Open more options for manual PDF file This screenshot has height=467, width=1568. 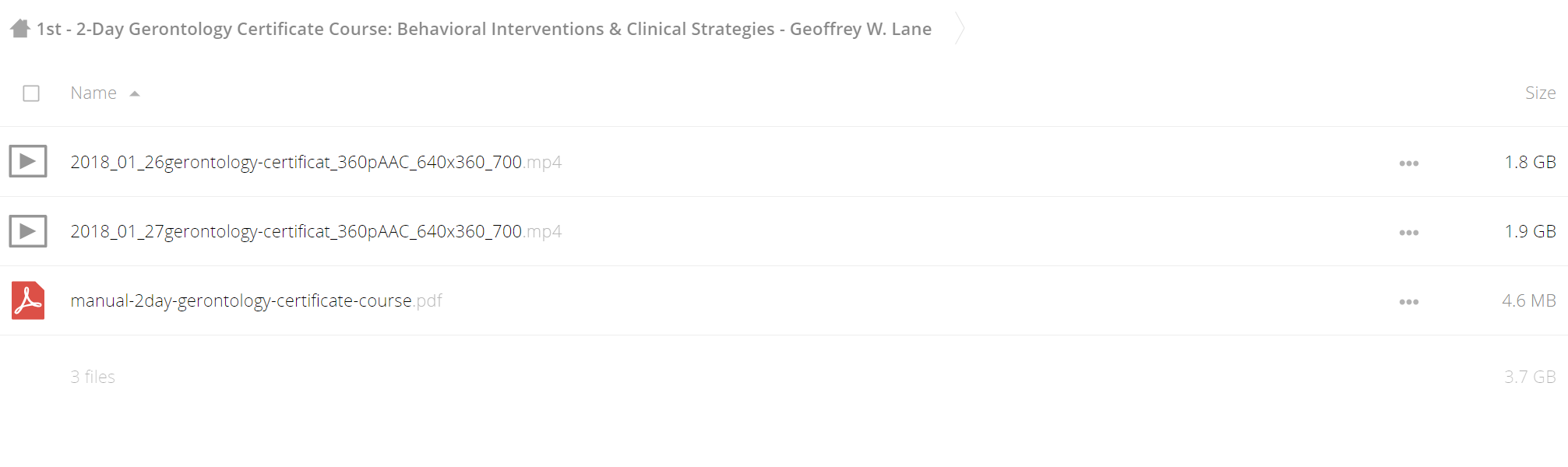pos(1408,302)
